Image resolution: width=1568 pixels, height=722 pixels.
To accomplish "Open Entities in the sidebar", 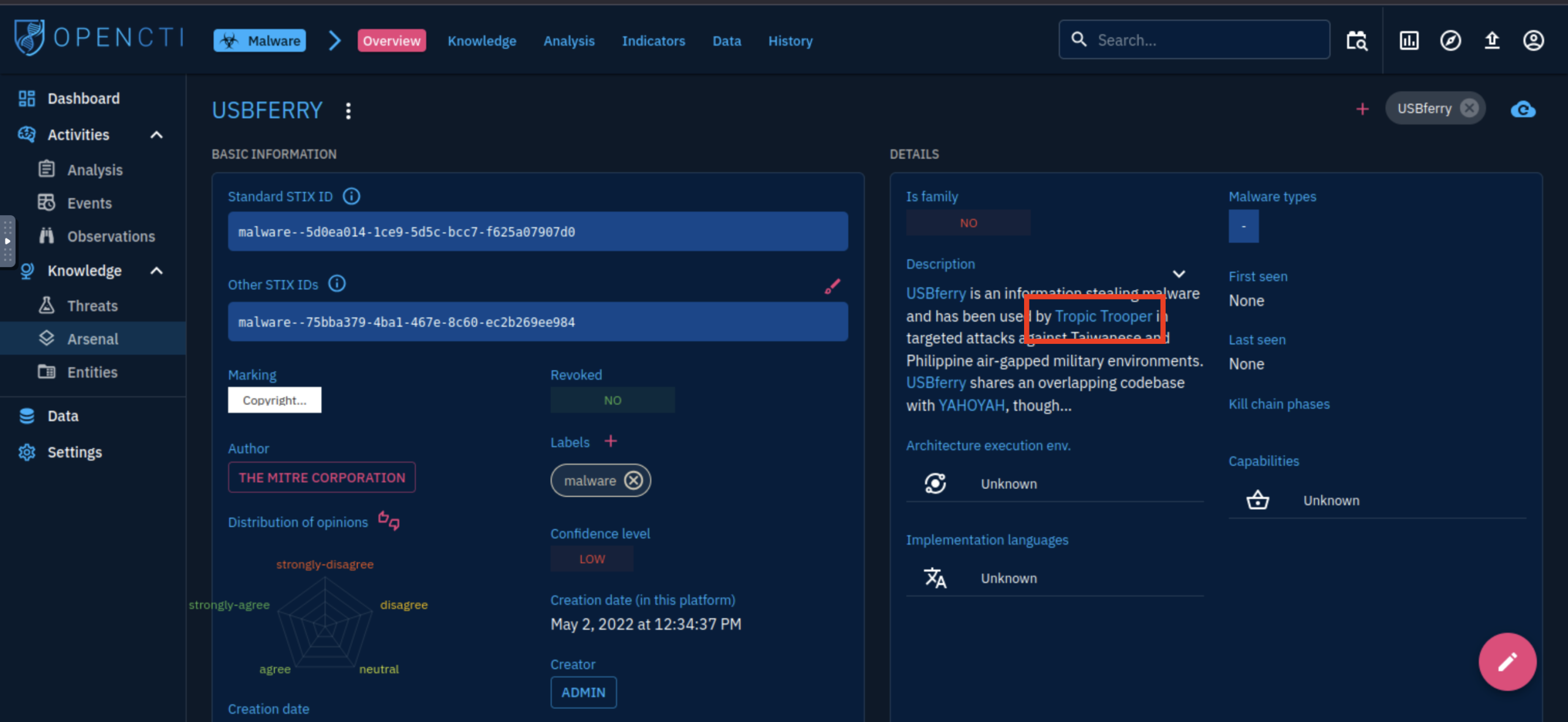I will [92, 371].
